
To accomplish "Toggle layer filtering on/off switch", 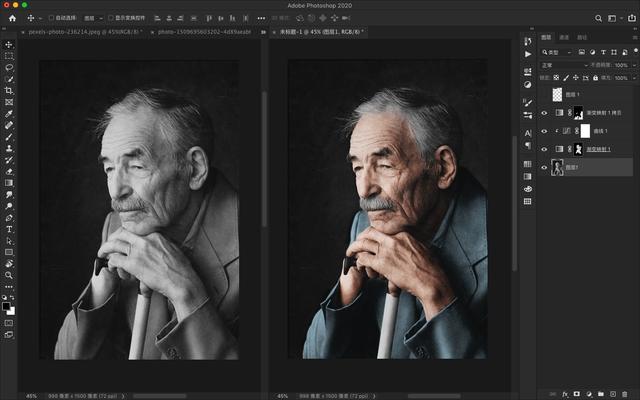I will point(636,51).
